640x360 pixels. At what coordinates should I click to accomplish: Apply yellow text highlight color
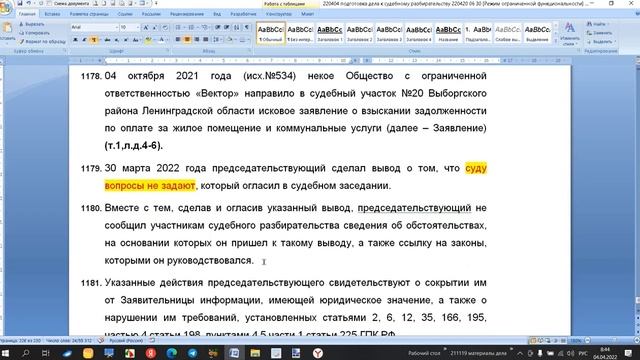pos(149,40)
